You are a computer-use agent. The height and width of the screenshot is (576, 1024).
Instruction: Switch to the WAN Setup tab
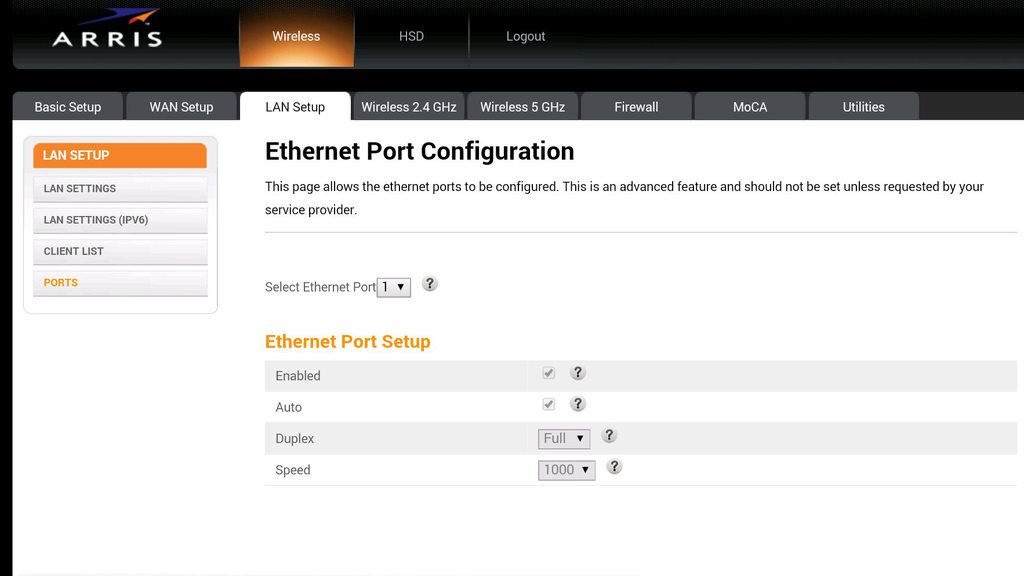(x=182, y=106)
